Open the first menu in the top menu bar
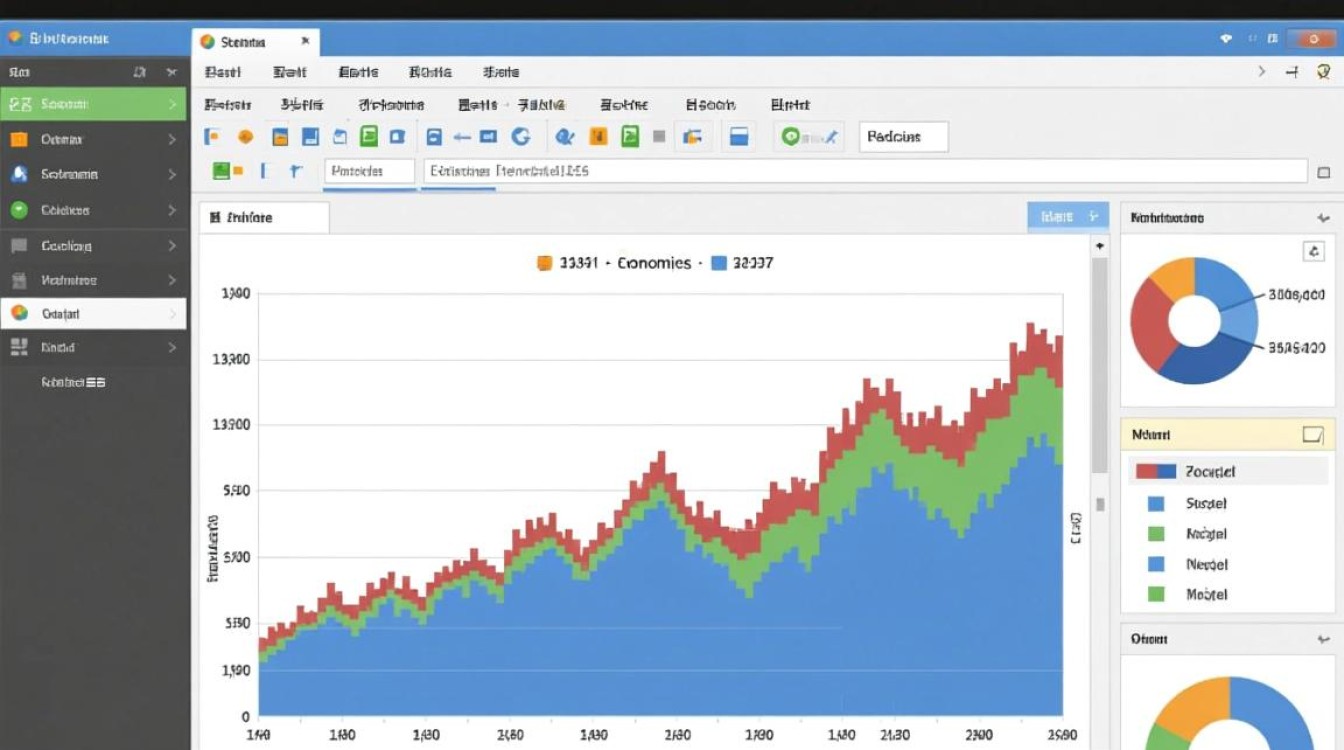The width and height of the screenshot is (1344, 750). [x=224, y=72]
